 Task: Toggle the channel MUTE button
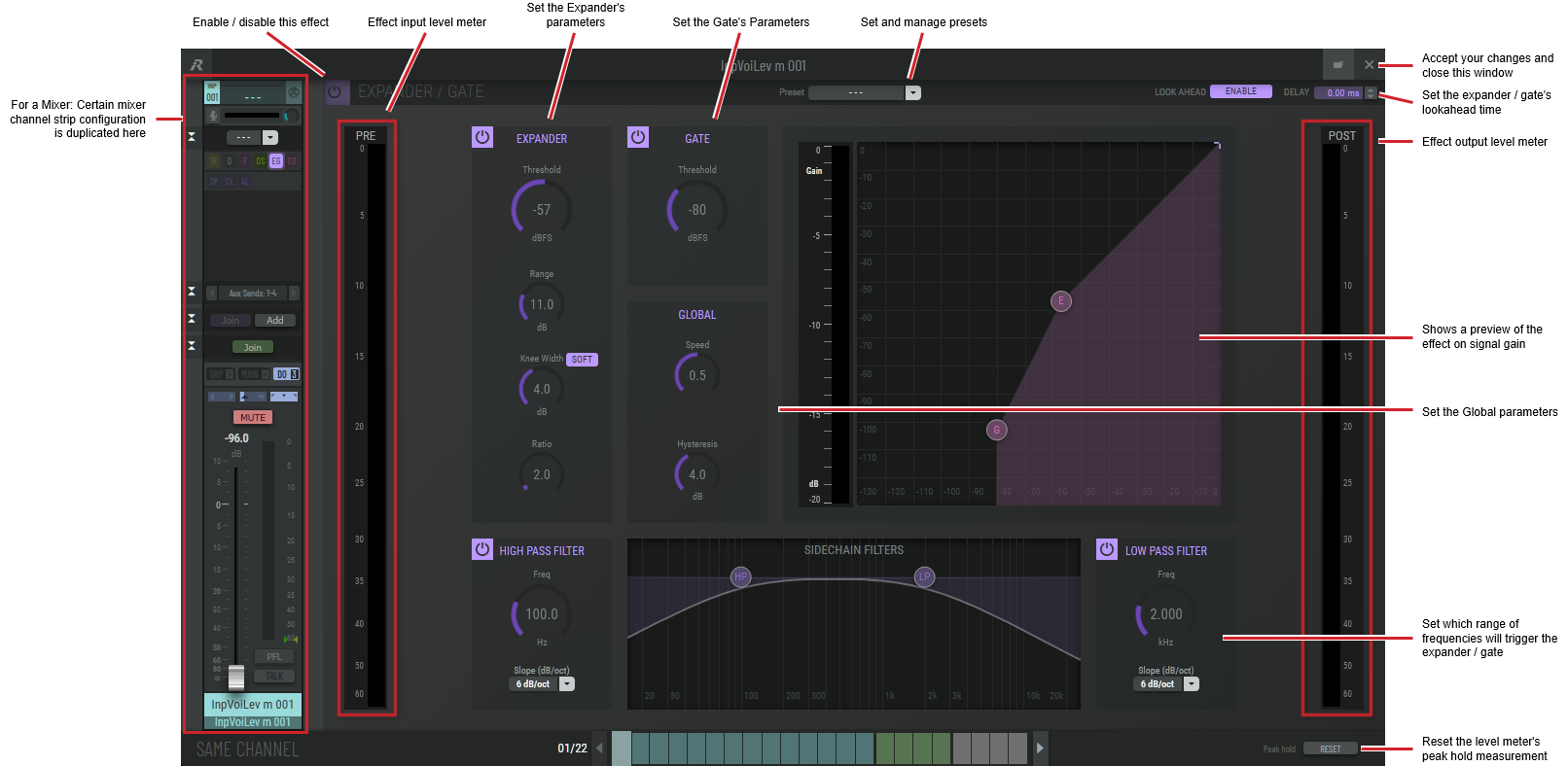pos(253,417)
